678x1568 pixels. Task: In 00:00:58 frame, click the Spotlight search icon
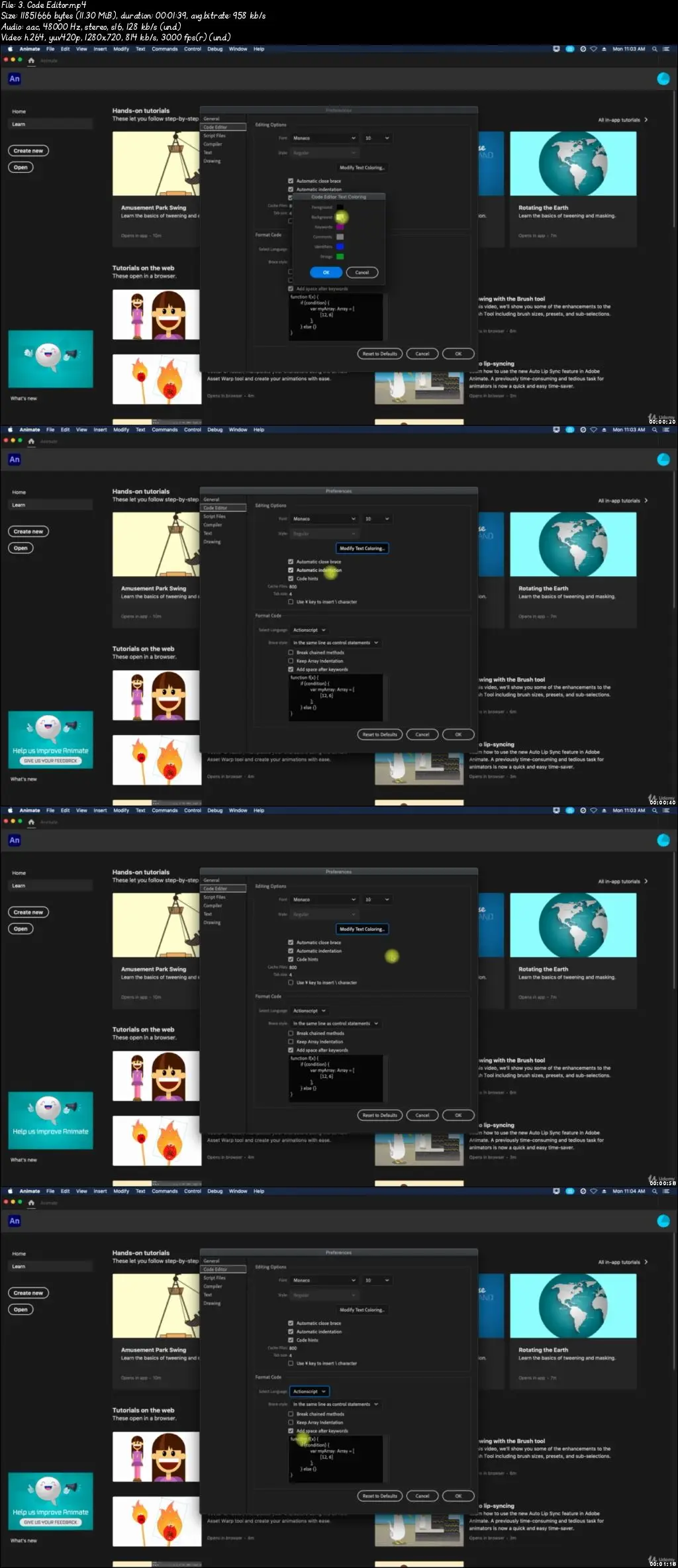654,810
